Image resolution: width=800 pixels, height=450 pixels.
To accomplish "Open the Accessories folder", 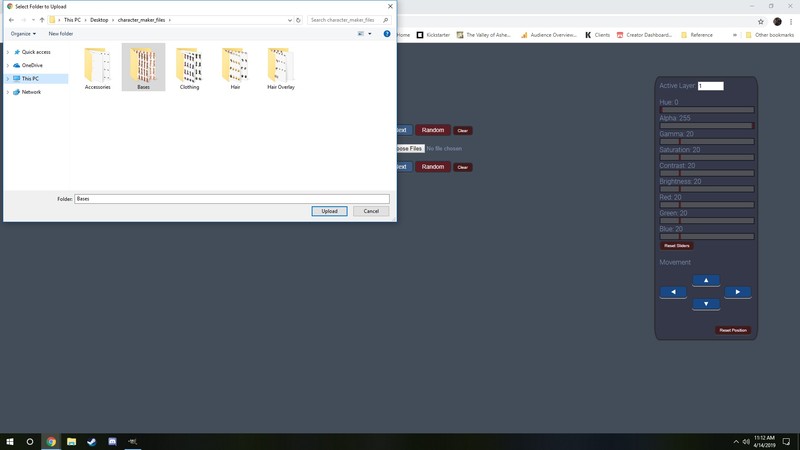I will pyautogui.click(x=97, y=68).
